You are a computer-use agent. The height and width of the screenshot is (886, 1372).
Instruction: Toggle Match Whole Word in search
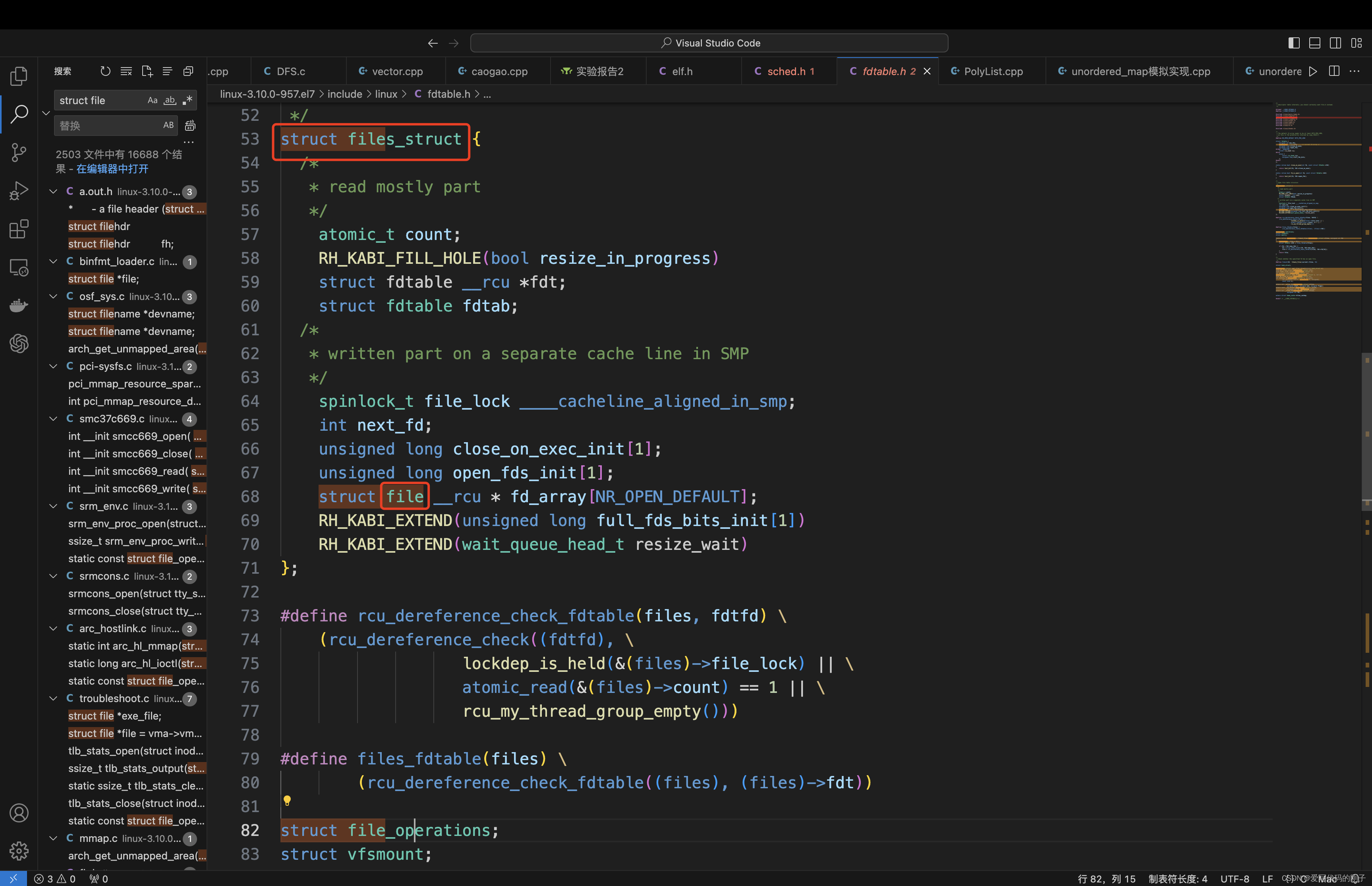(x=170, y=100)
